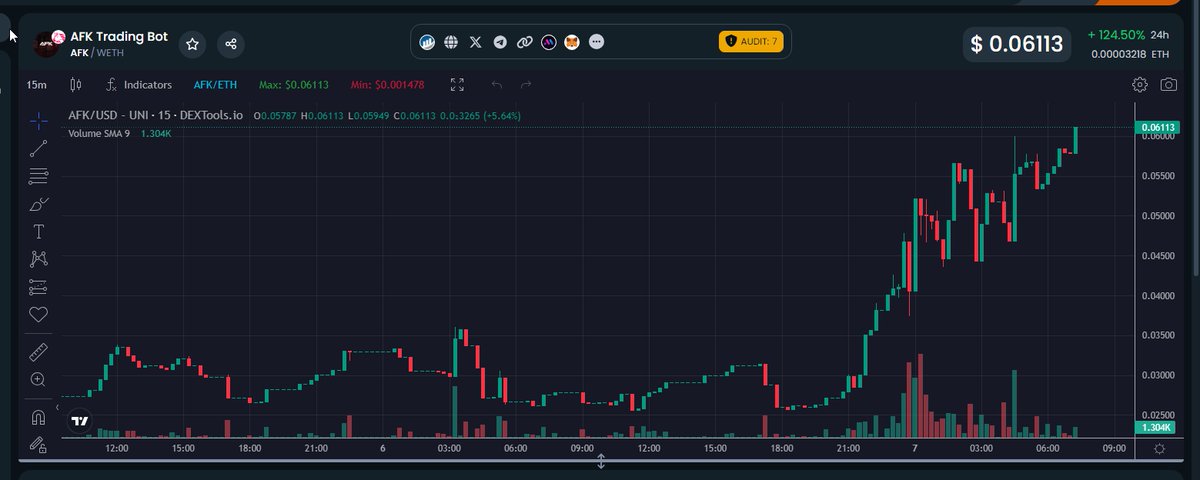Click the AFK Trading Bot token logo
The width and height of the screenshot is (1200, 480).
pyautogui.click(x=49, y=43)
